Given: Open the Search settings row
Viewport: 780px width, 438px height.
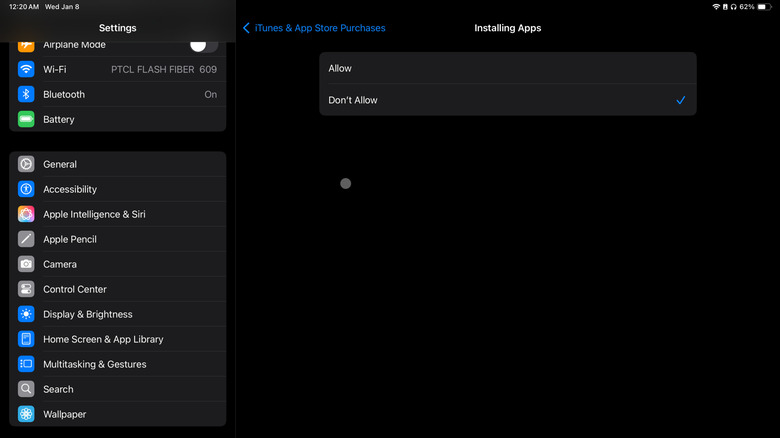Looking at the screenshot, I should click(58, 389).
